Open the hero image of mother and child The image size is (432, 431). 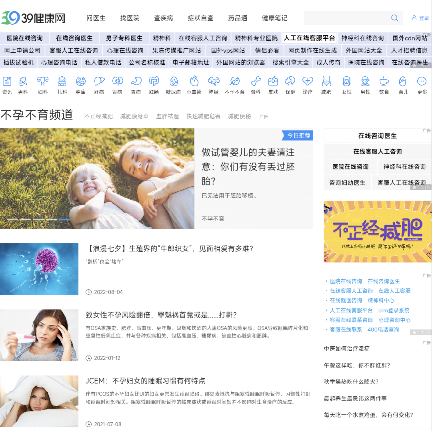(x=97, y=178)
